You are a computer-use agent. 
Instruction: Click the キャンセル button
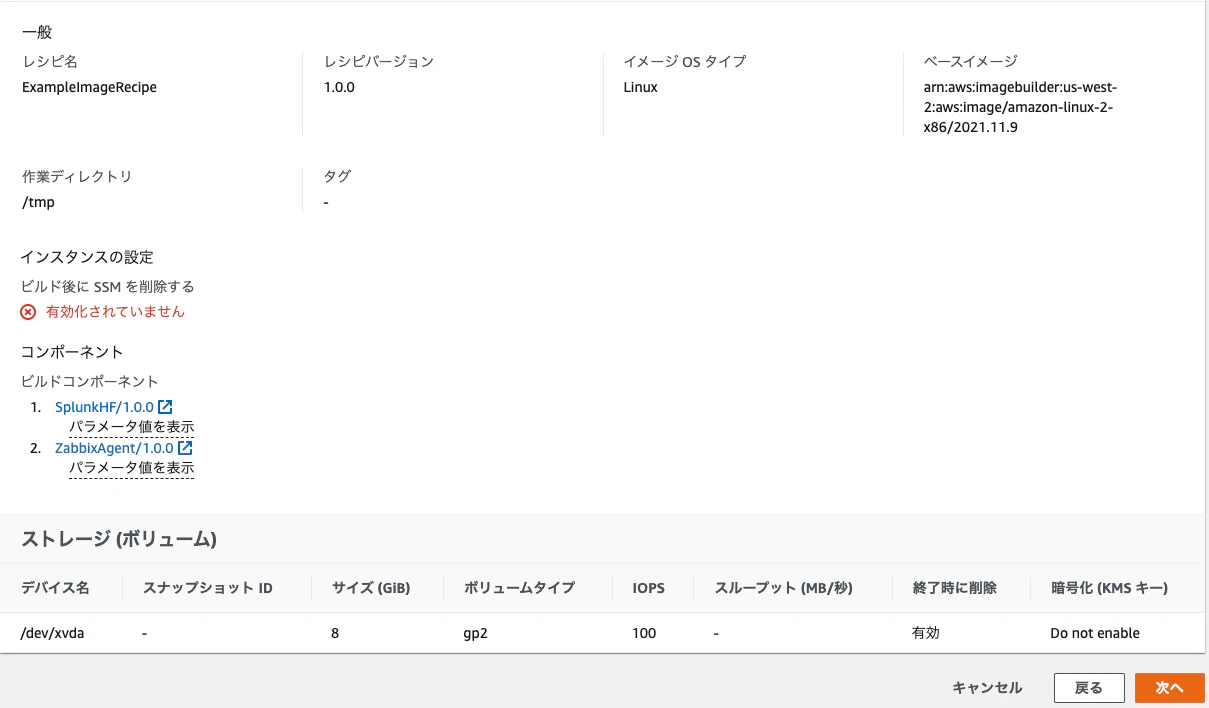pyautogui.click(x=987, y=688)
